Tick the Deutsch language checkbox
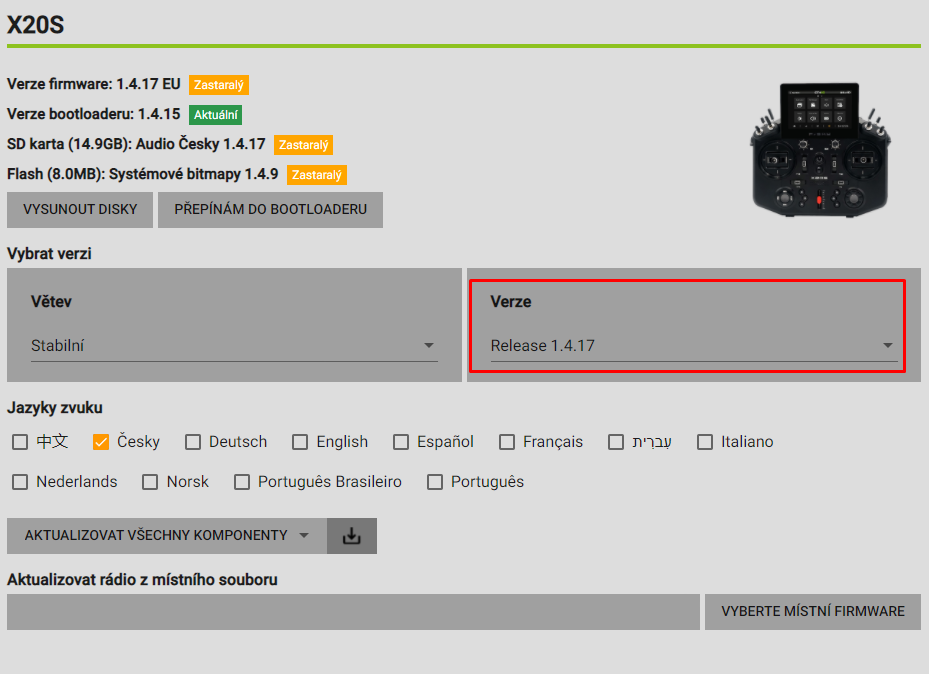929x674 pixels. click(193, 442)
